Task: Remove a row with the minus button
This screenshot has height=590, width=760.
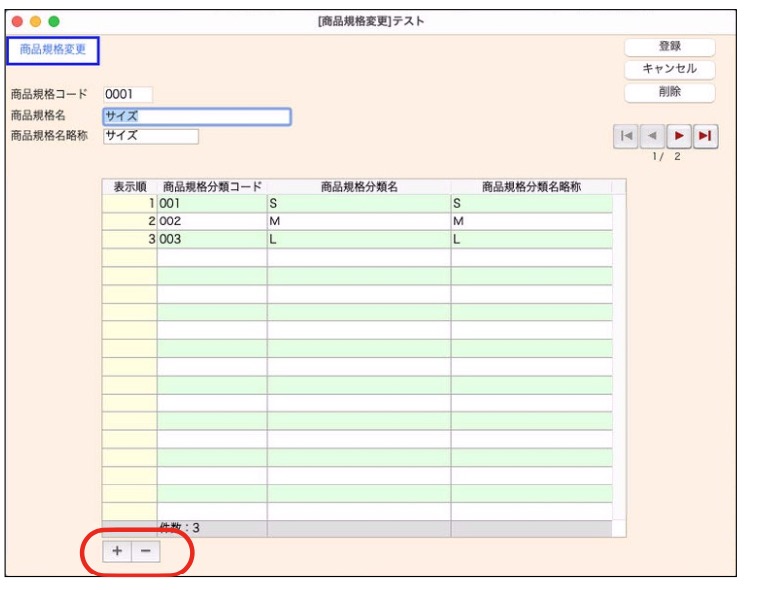Action: [145, 552]
